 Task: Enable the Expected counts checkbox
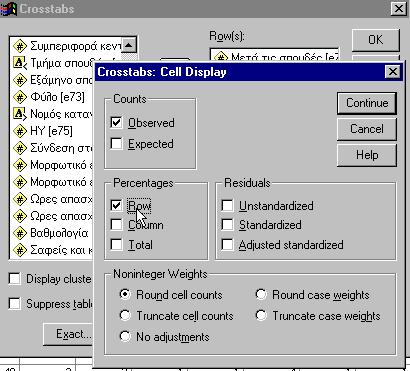pyautogui.click(x=116, y=144)
